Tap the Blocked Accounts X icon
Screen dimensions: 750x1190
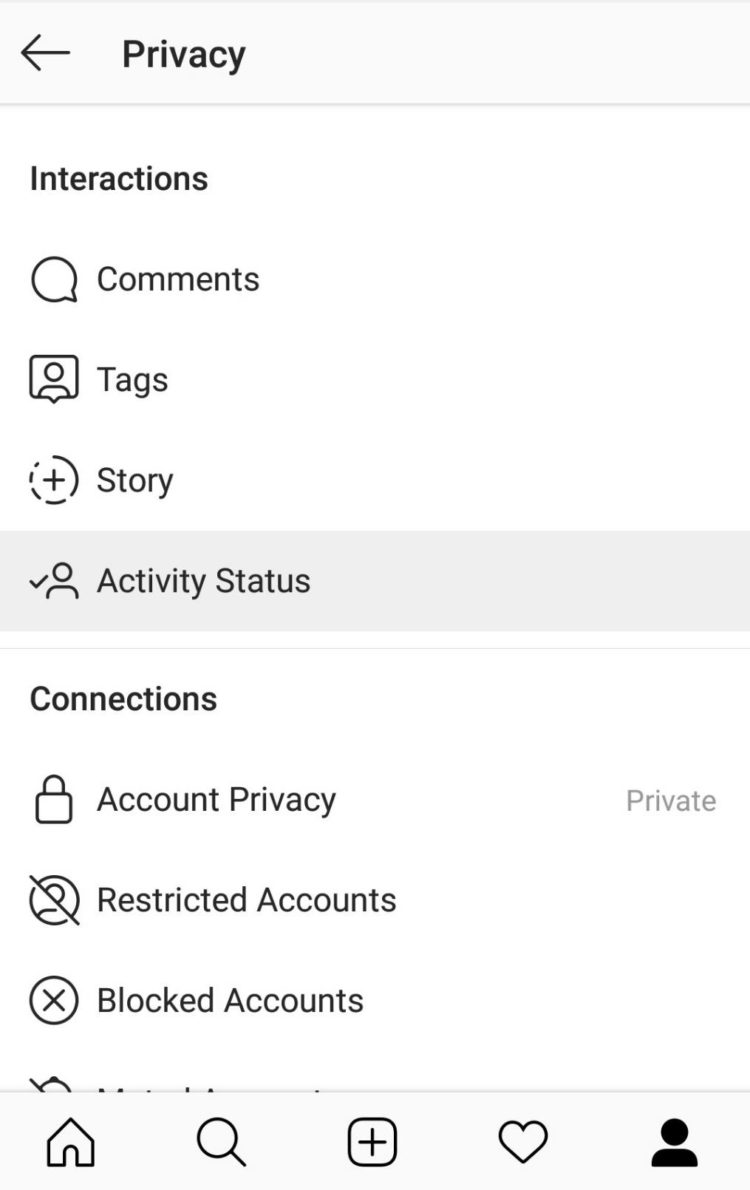pos(54,1000)
